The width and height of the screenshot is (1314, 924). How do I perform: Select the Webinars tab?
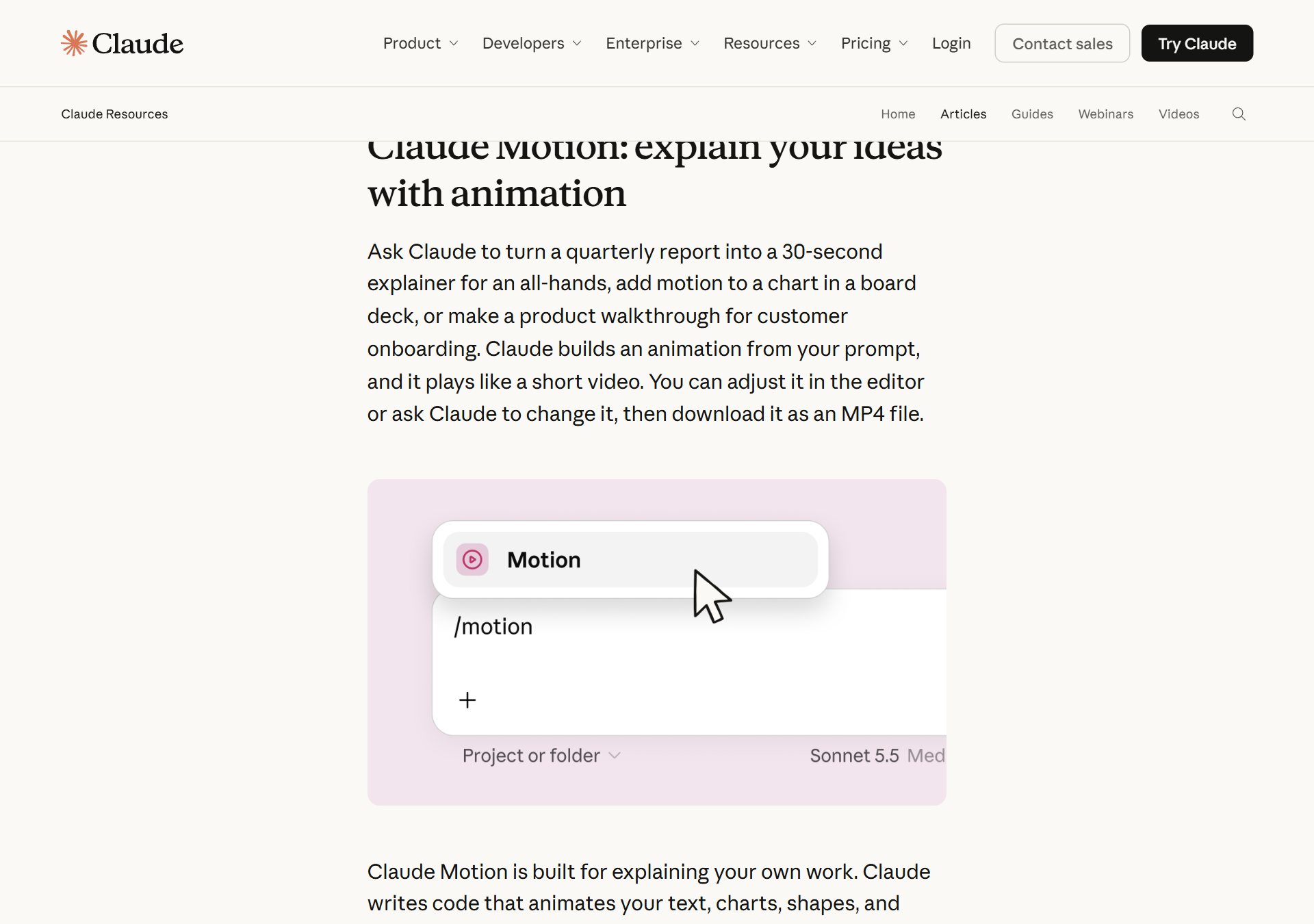(1105, 114)
